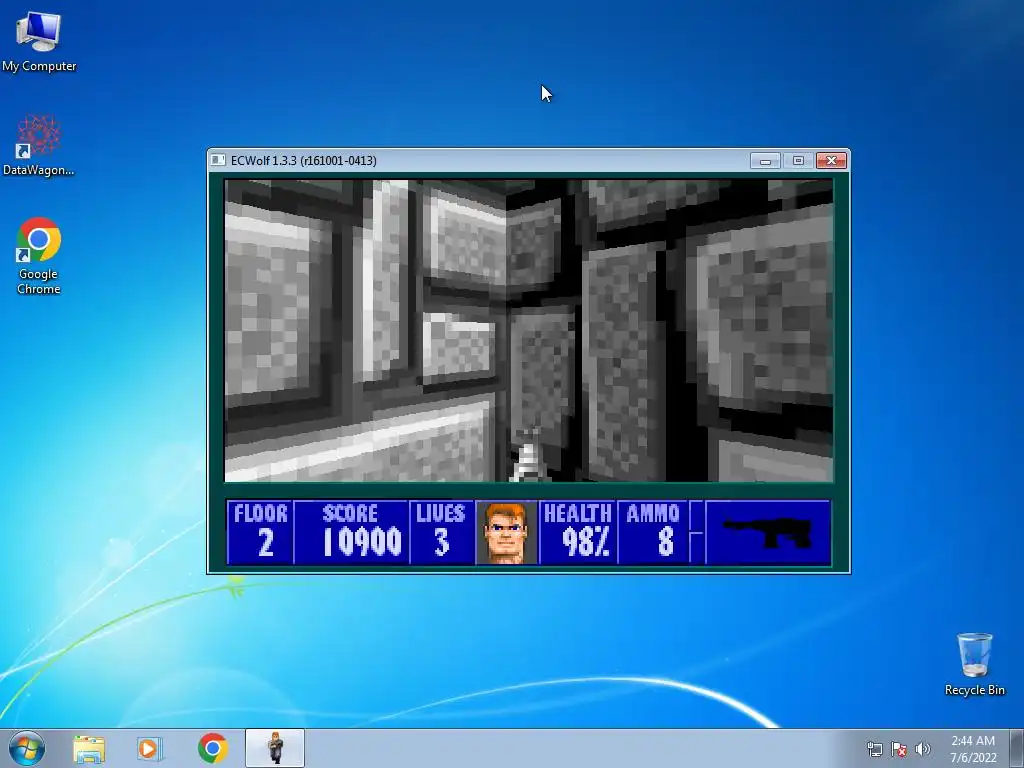
Task: Open File Explorer from the taskbar
Action: click(89, 748)
